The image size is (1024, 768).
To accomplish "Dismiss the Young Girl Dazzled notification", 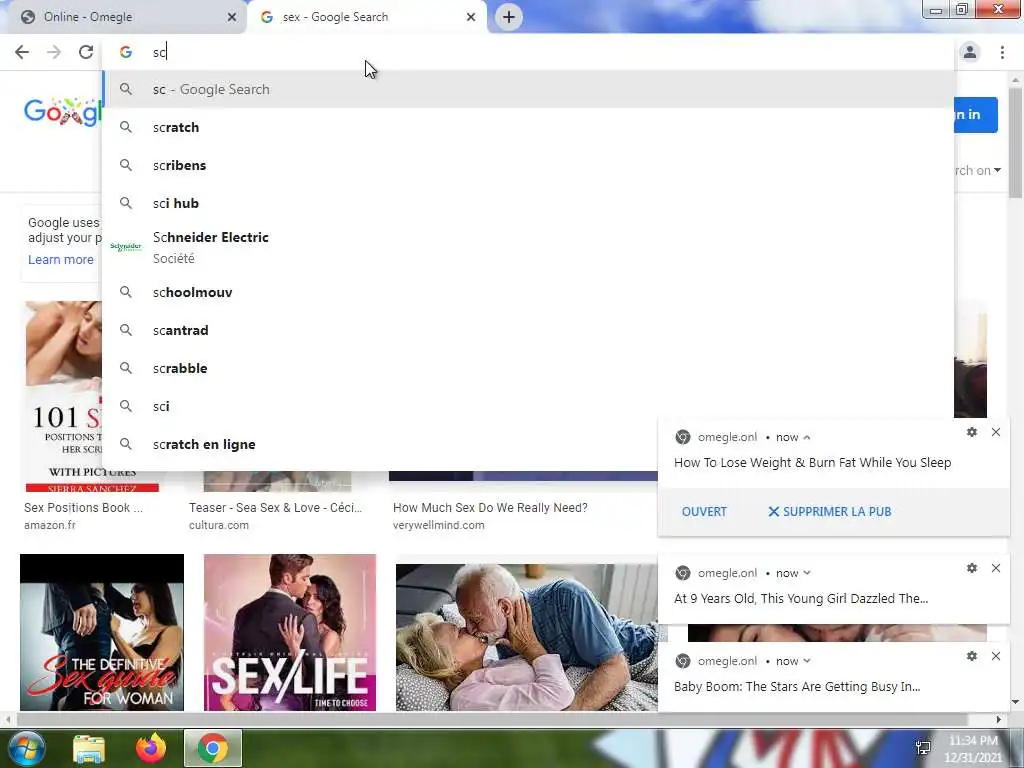I will pos(995,568).
